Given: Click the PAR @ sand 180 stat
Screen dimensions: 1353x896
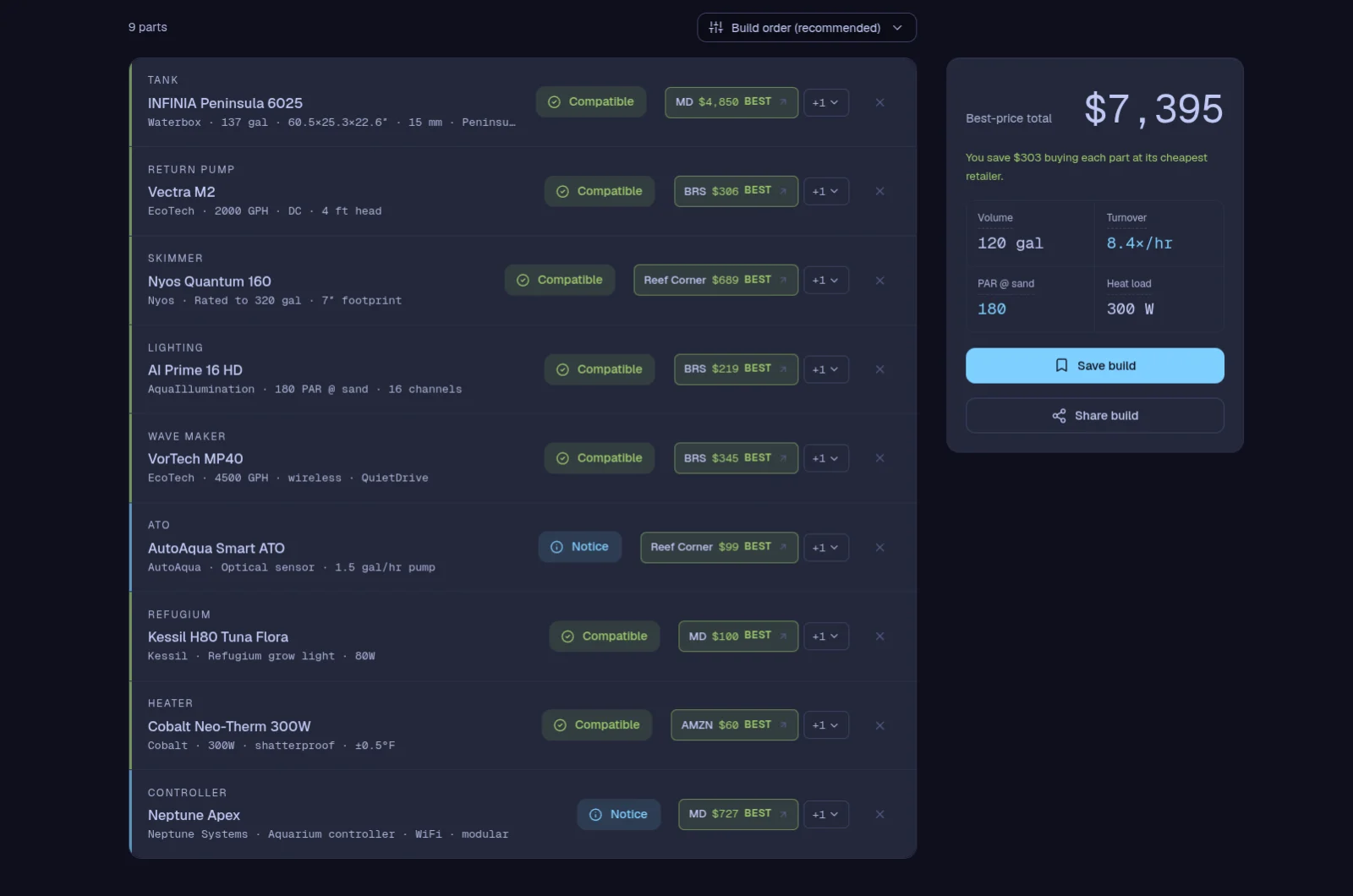Looking at the screenshot, I should point(1030,299).
